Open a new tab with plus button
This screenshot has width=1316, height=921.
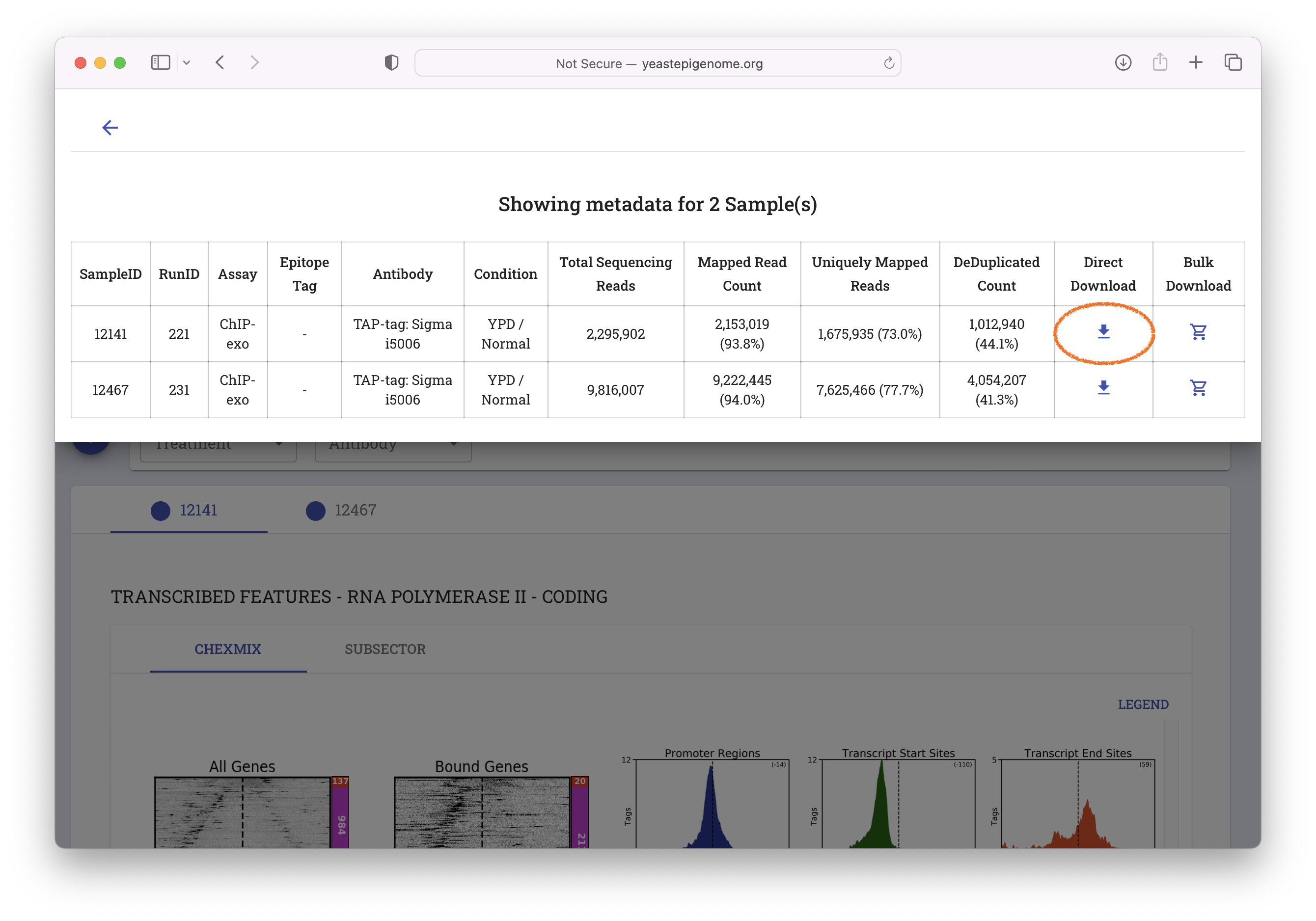click(x=1196, y=62)
